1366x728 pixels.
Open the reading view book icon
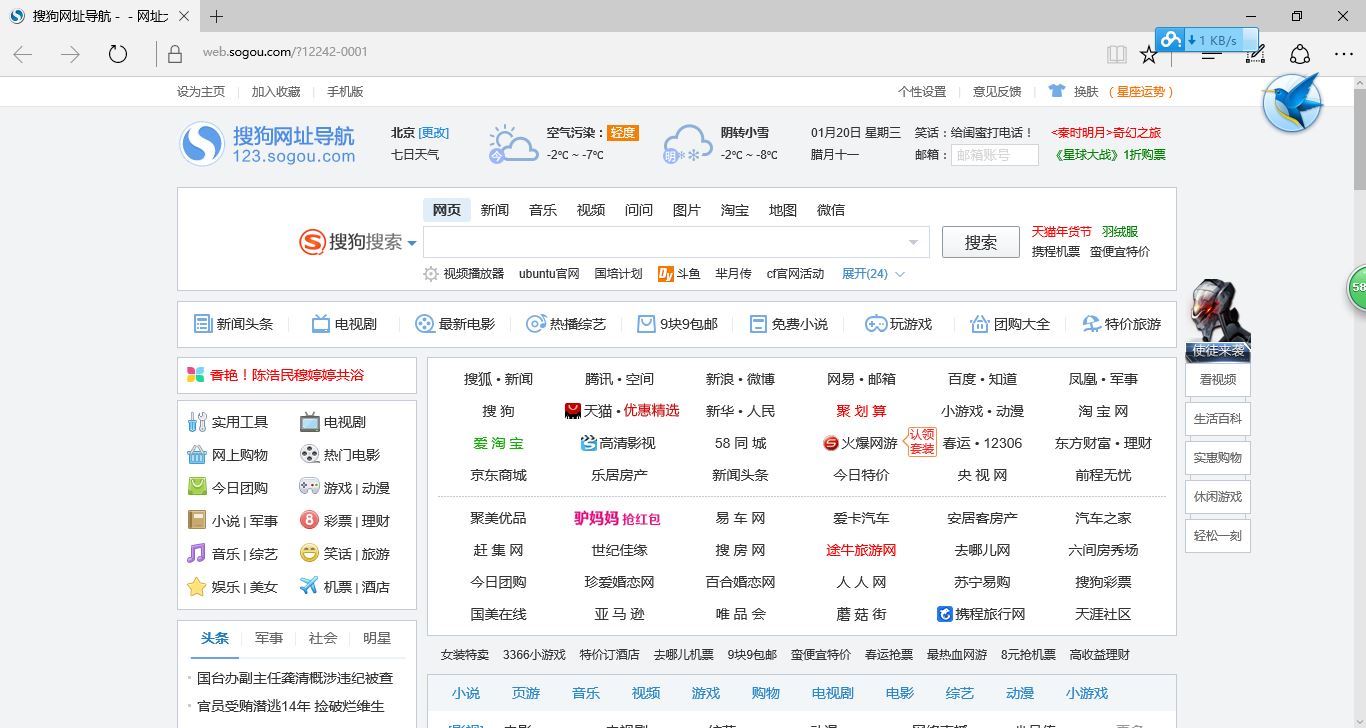pyautogui.click(x=1117, y=54)
